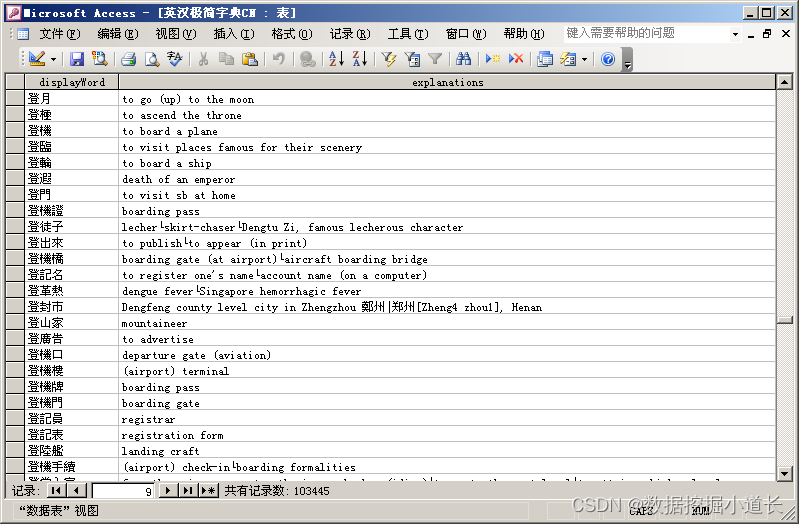
Task: Click the cell 'to ascend the throne'
Action: [447, 115]
